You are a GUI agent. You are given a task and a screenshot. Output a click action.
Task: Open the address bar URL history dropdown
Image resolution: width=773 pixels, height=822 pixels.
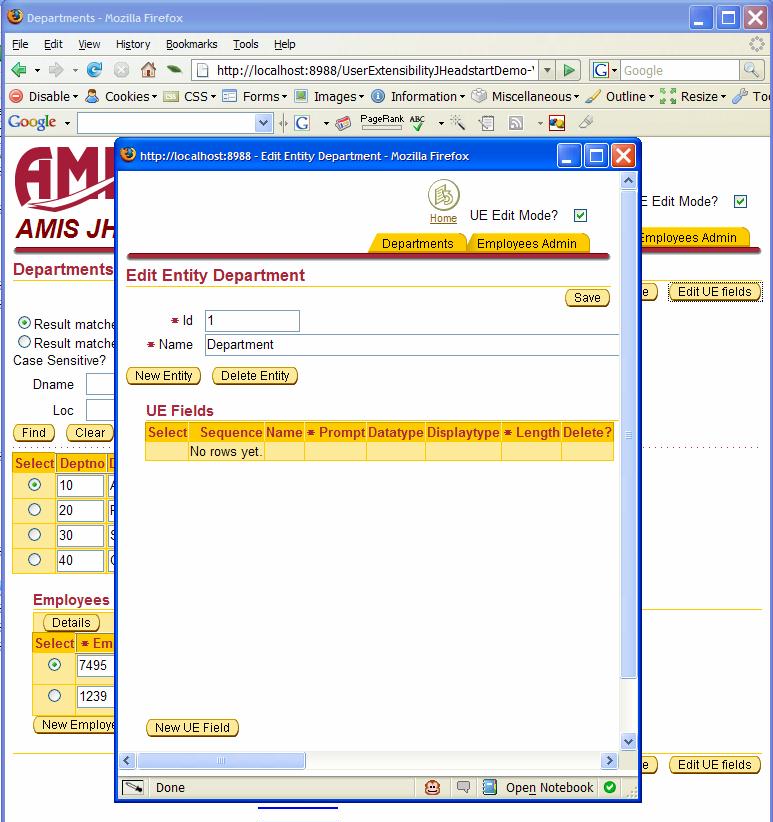[x=547, y=70]
